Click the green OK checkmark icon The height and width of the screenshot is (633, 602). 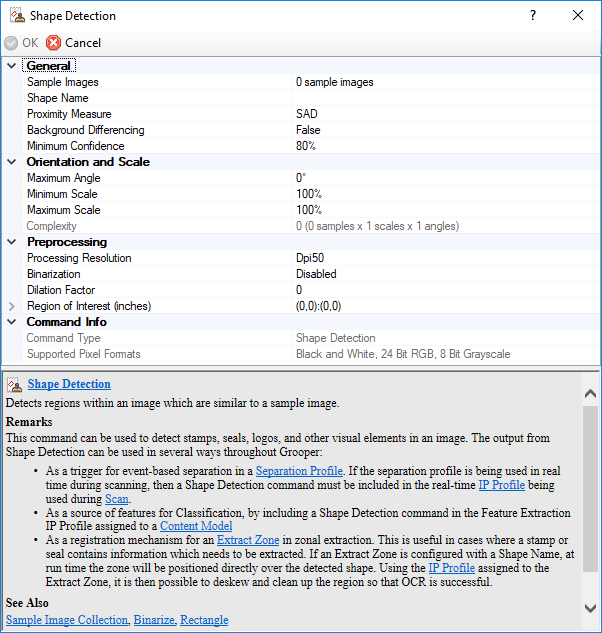11,43
